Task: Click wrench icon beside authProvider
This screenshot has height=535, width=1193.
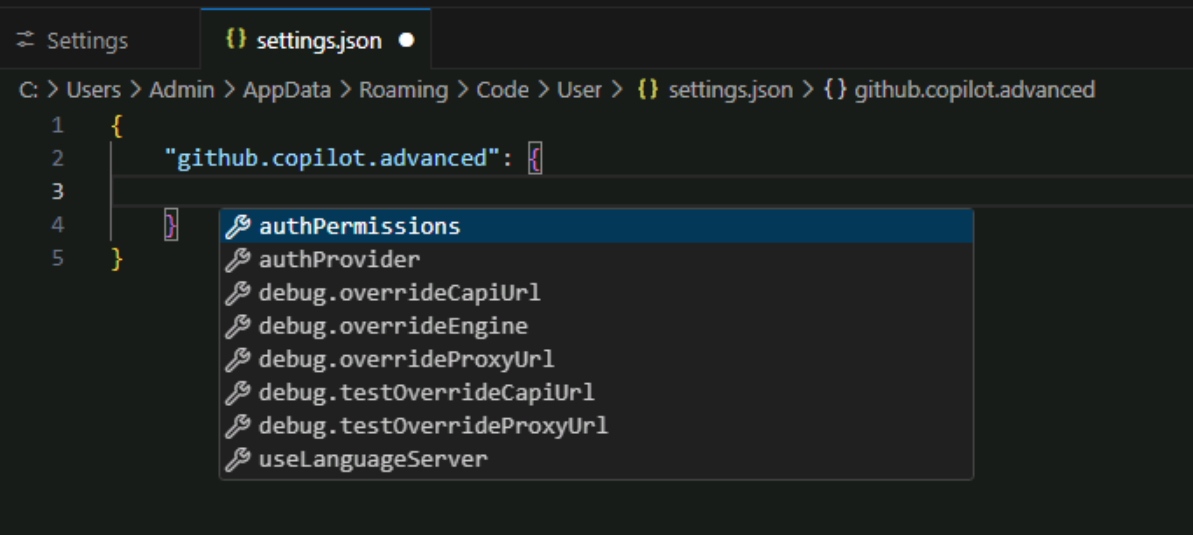Action: tap(238, 260)
